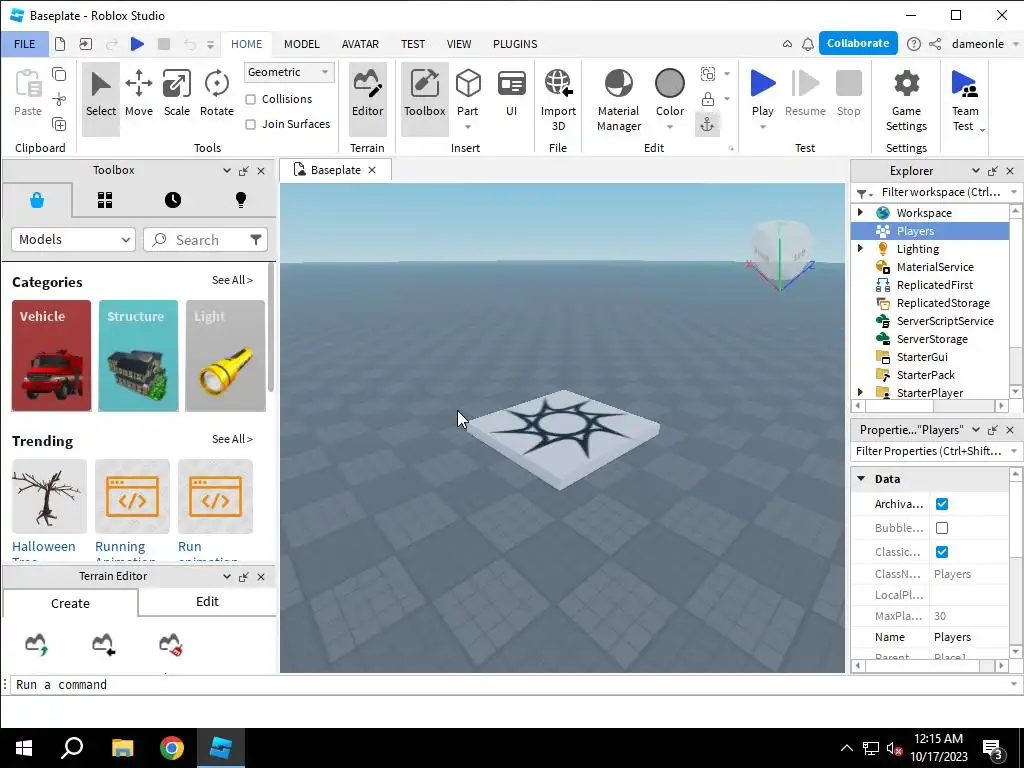Open the Part dropdown arrow
The width and height of the screenshot is (1024, 768).
click(x=468, y=127)
